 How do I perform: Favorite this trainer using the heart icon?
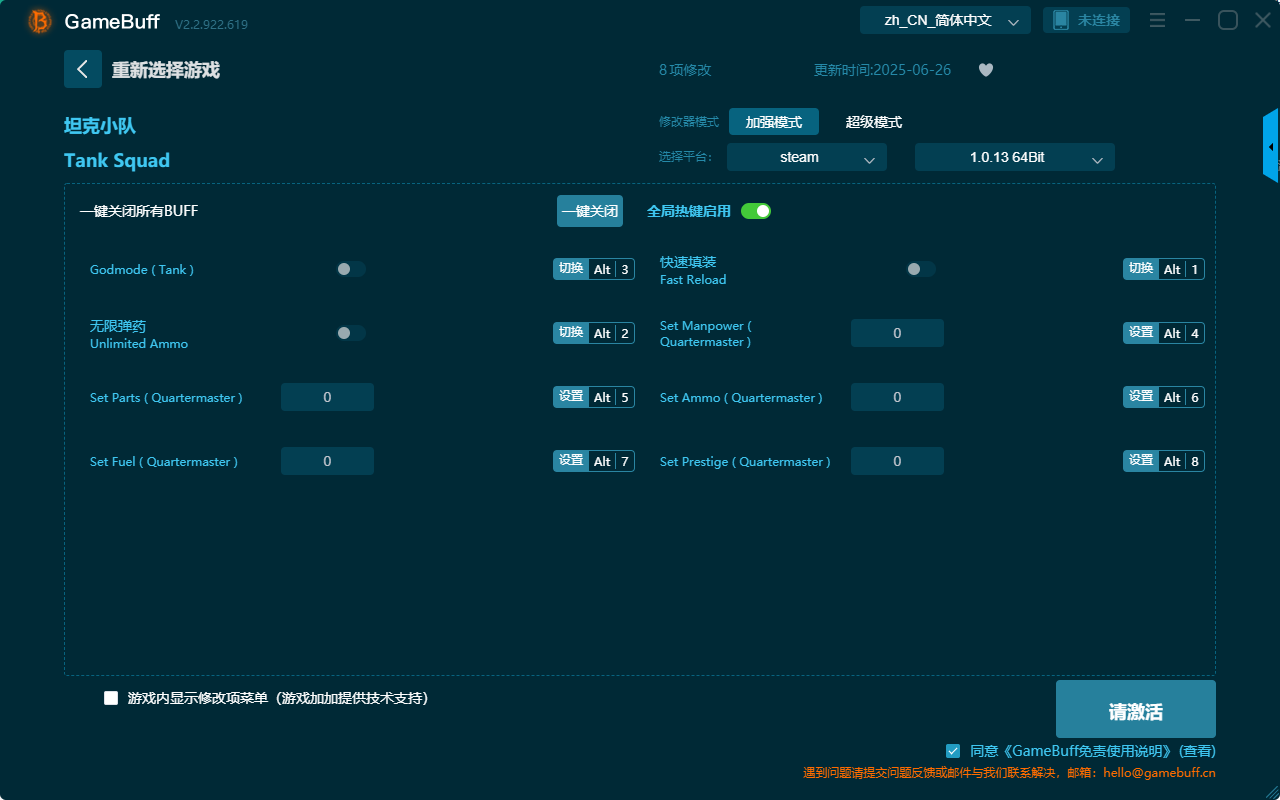(x=985, y=70)
